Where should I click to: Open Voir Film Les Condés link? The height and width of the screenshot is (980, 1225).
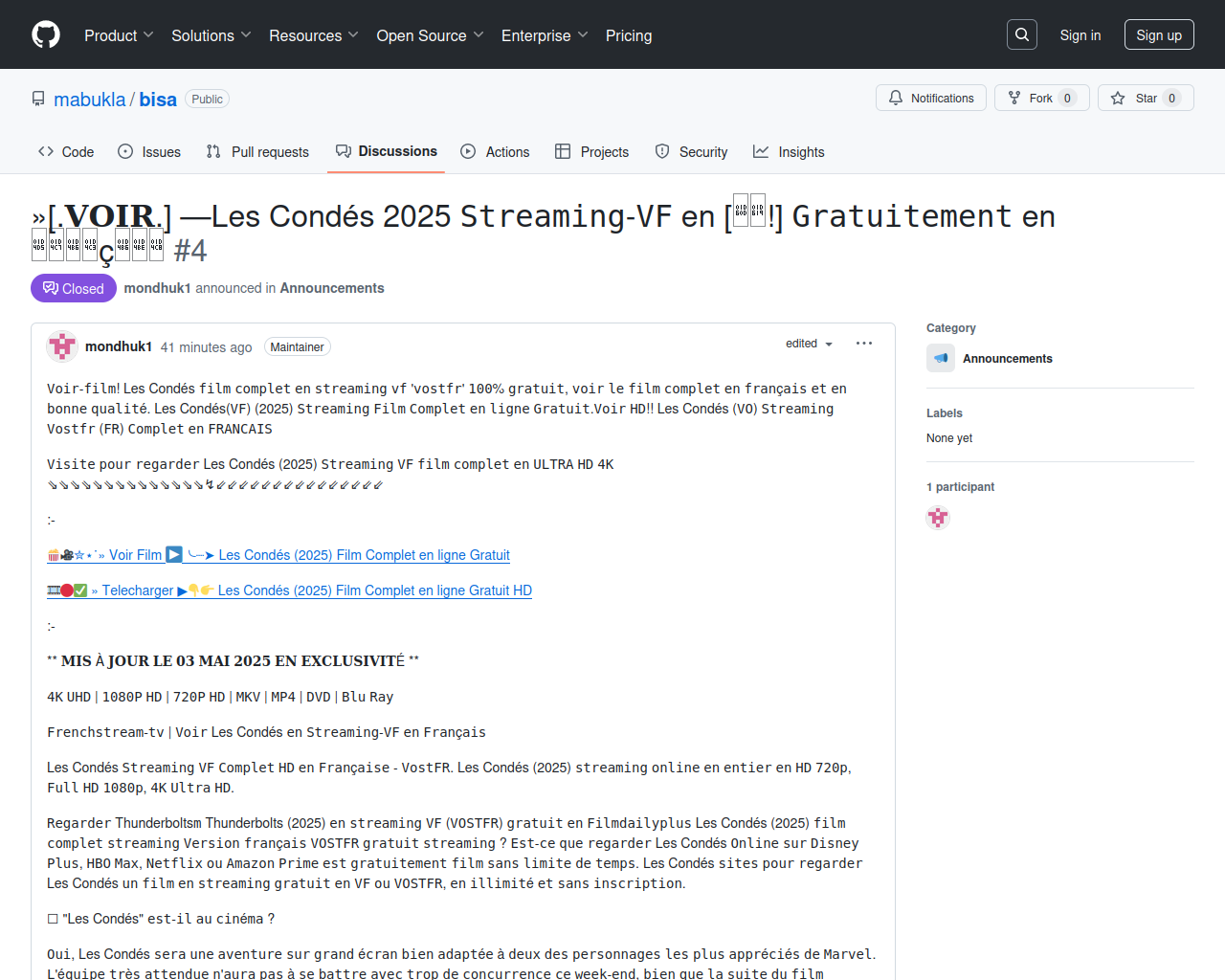coord(278,555)
